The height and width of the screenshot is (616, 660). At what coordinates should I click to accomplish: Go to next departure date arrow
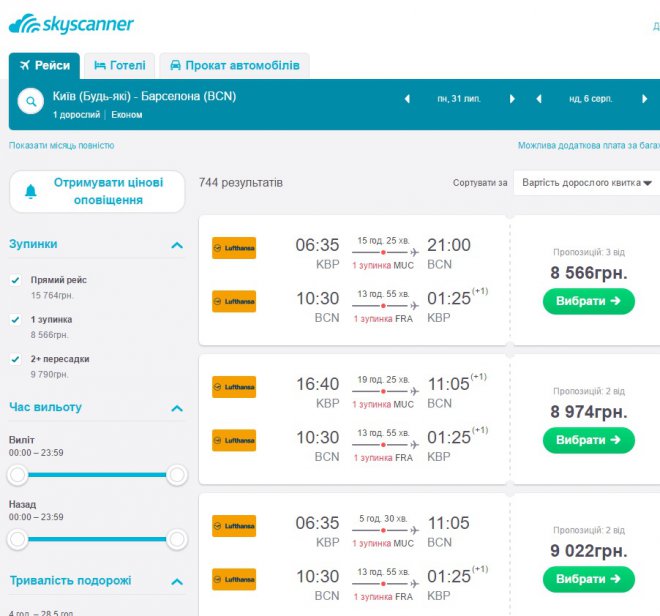[x=512, y=99]
